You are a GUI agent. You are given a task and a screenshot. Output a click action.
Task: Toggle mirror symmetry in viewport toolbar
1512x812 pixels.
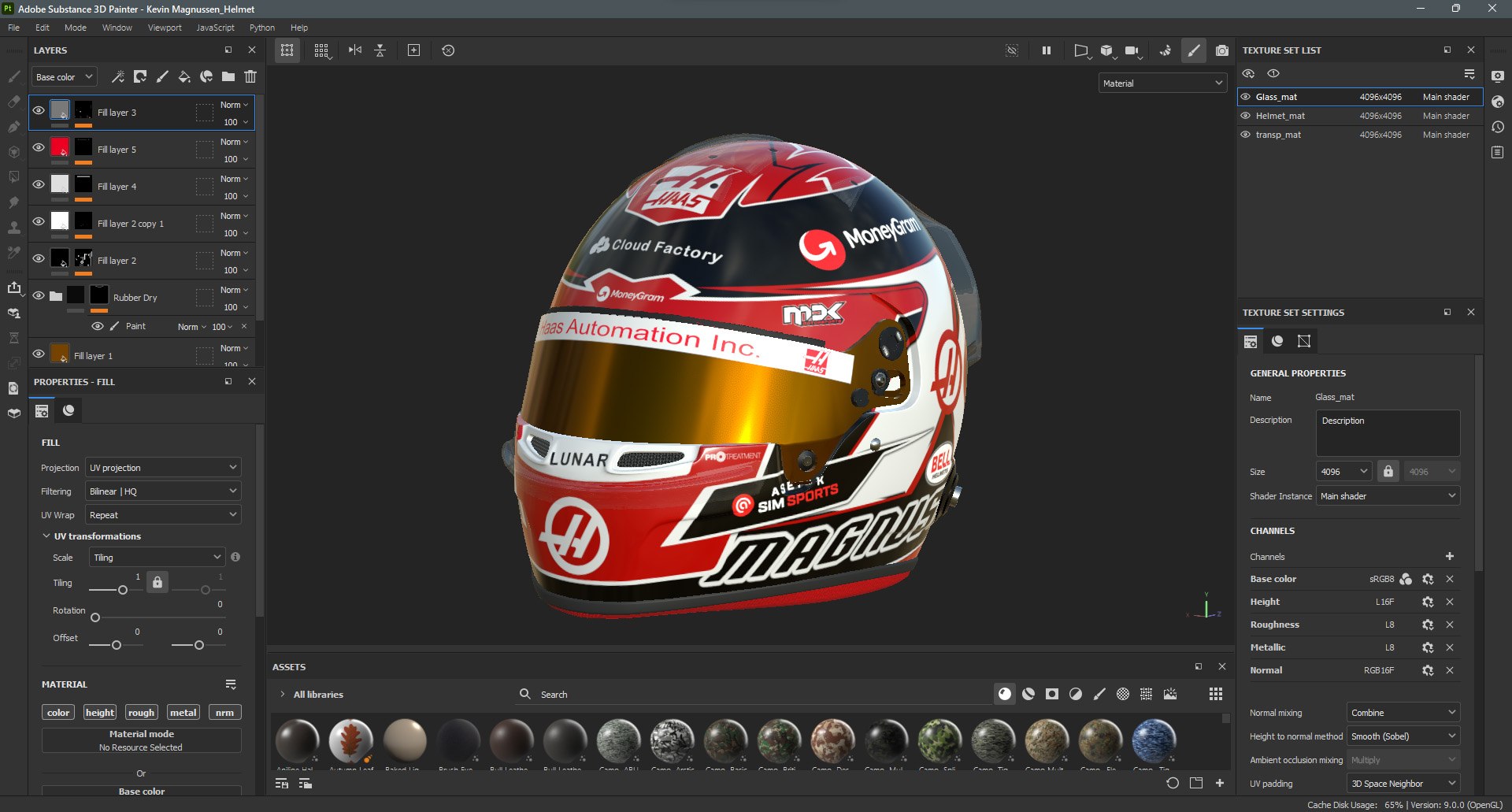coord(355,50)
